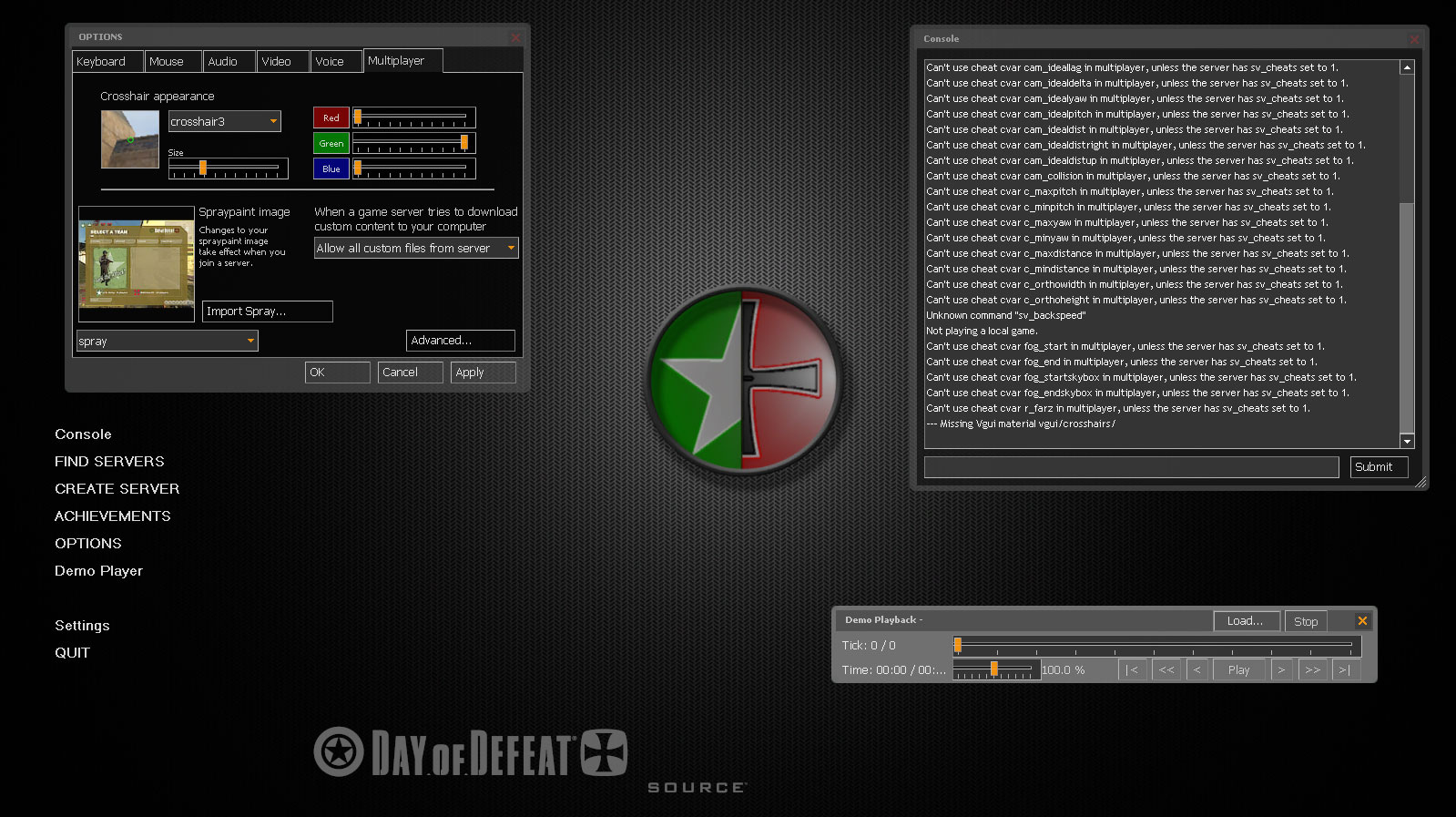Click the fast rewind << button
The image size is (1456, 817).
(x=1166, y=670)
